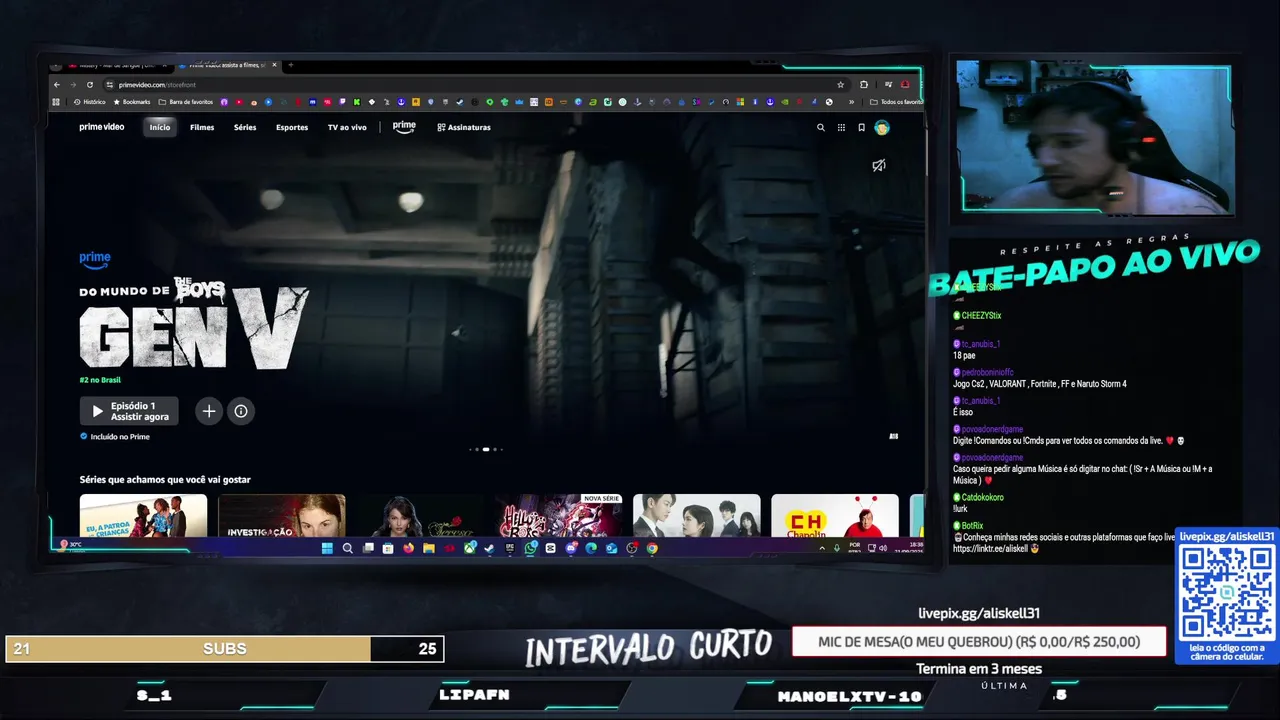
Task: Open TV ao vivo section
Action: (x=347, y=127)
